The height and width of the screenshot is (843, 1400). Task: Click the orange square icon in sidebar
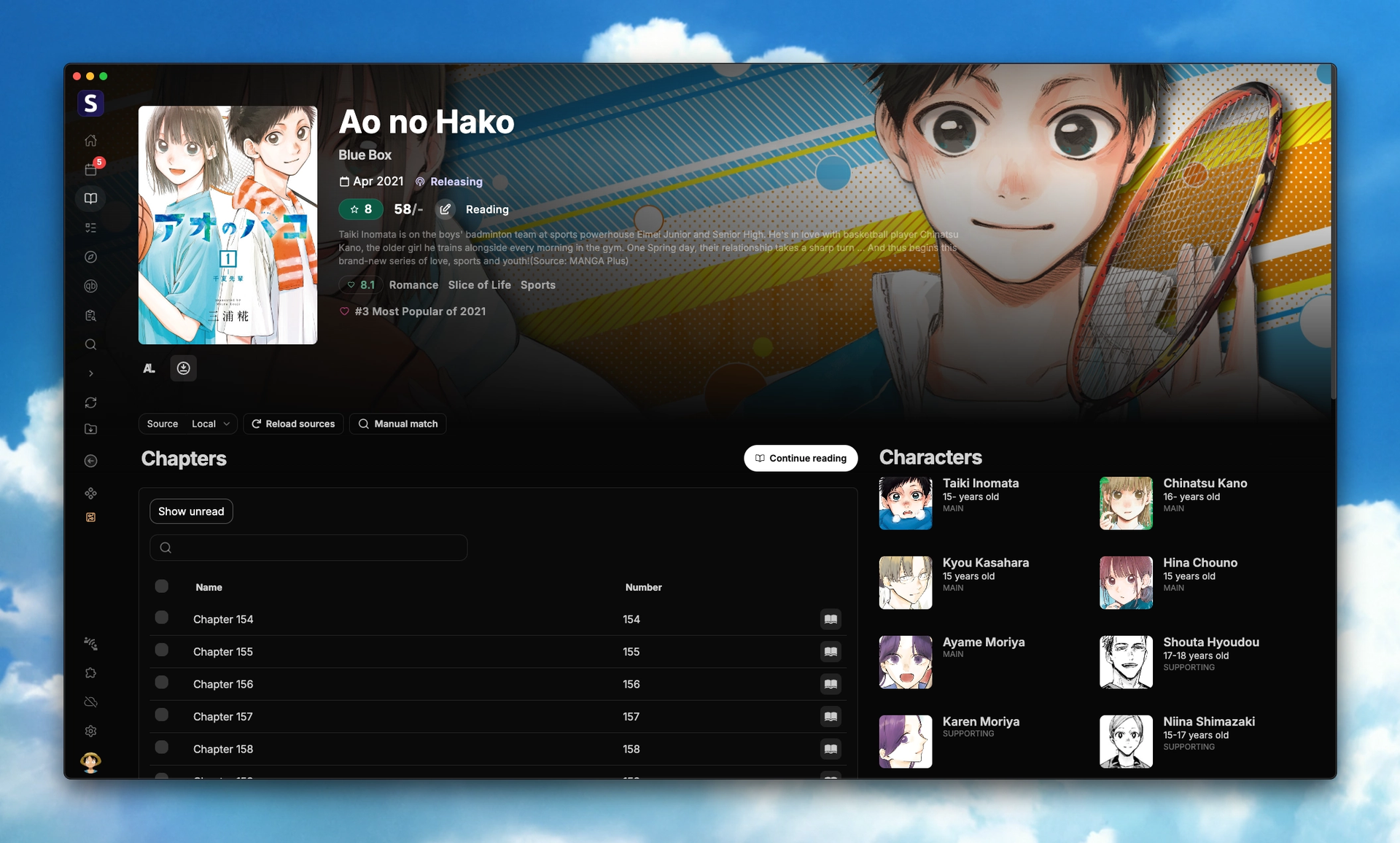tap(90, 517)
